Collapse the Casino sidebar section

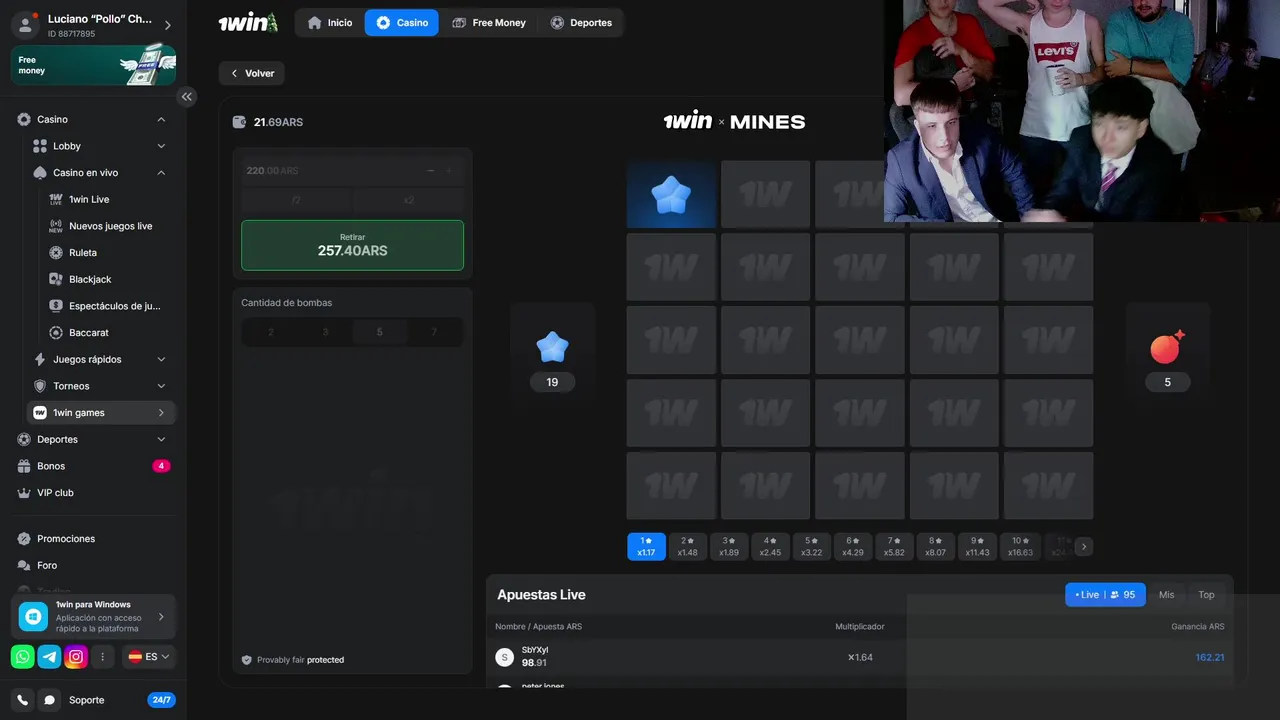tap(161, 120)
